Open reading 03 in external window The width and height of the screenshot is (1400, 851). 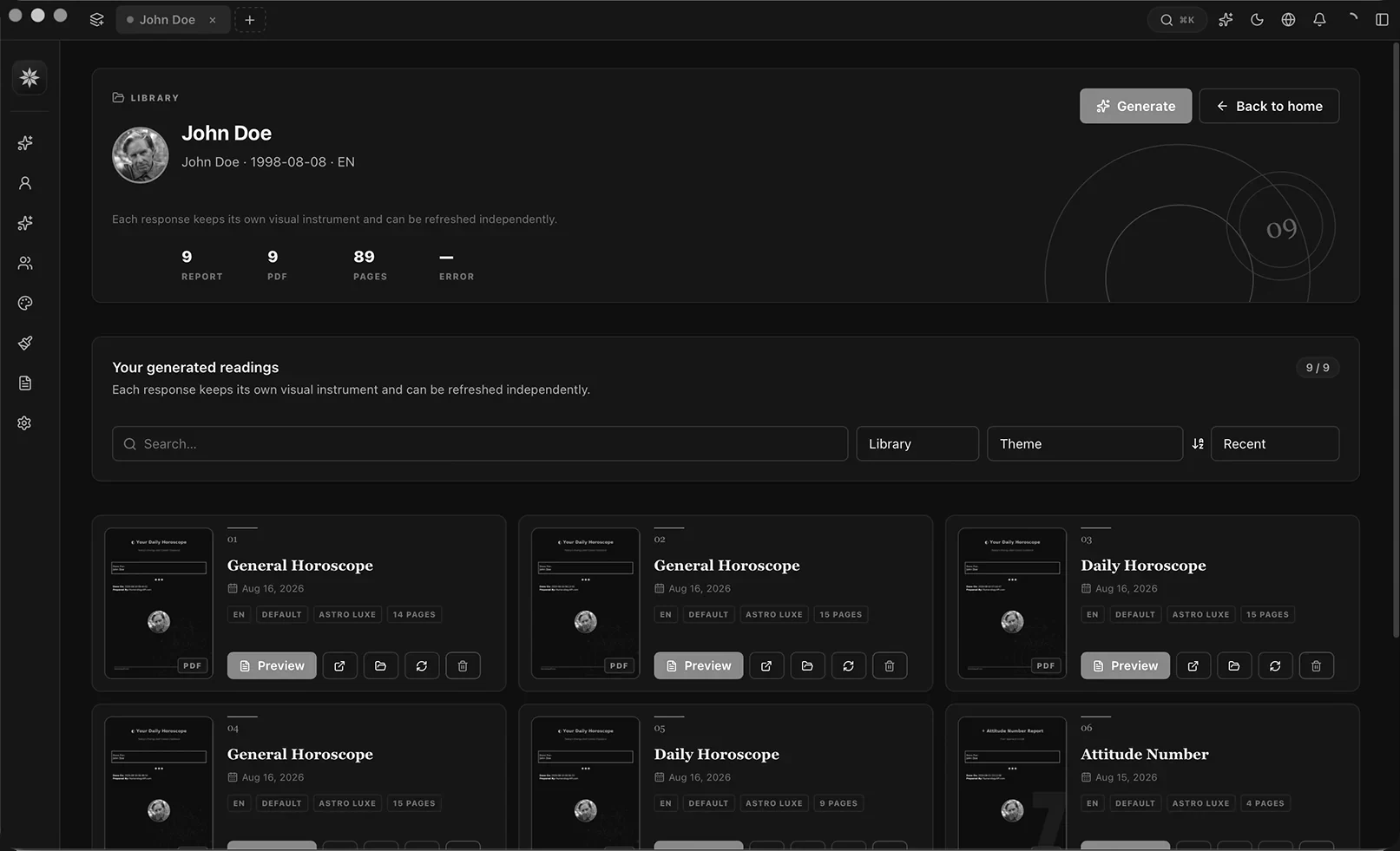point(1193,665)
